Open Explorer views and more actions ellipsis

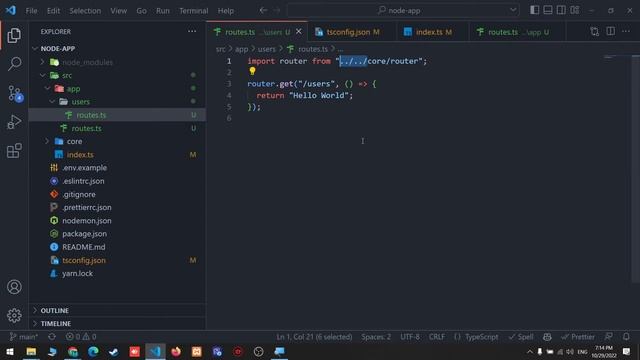click(x=192, y=31)
